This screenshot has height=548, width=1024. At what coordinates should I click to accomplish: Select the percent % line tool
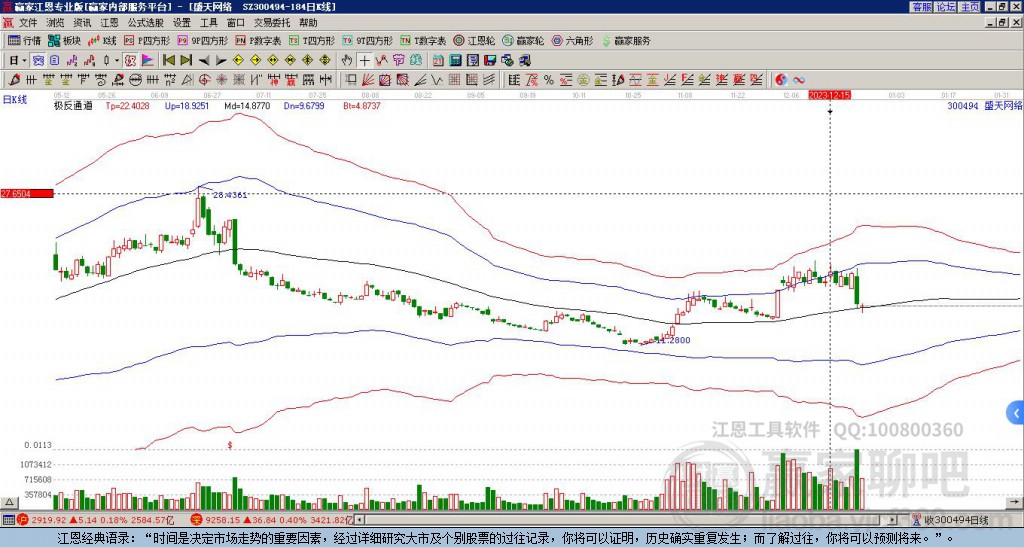click(549, 80)
